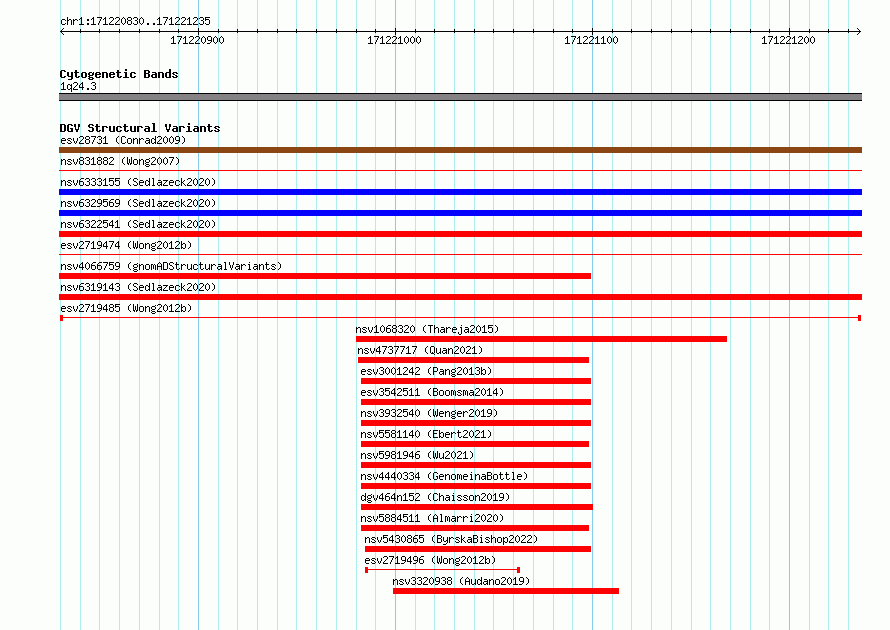The height and width of the screenshot is (630, 890).
Task: Click nsv3932540 (Wenger2019) label
Action: (429, 413)
